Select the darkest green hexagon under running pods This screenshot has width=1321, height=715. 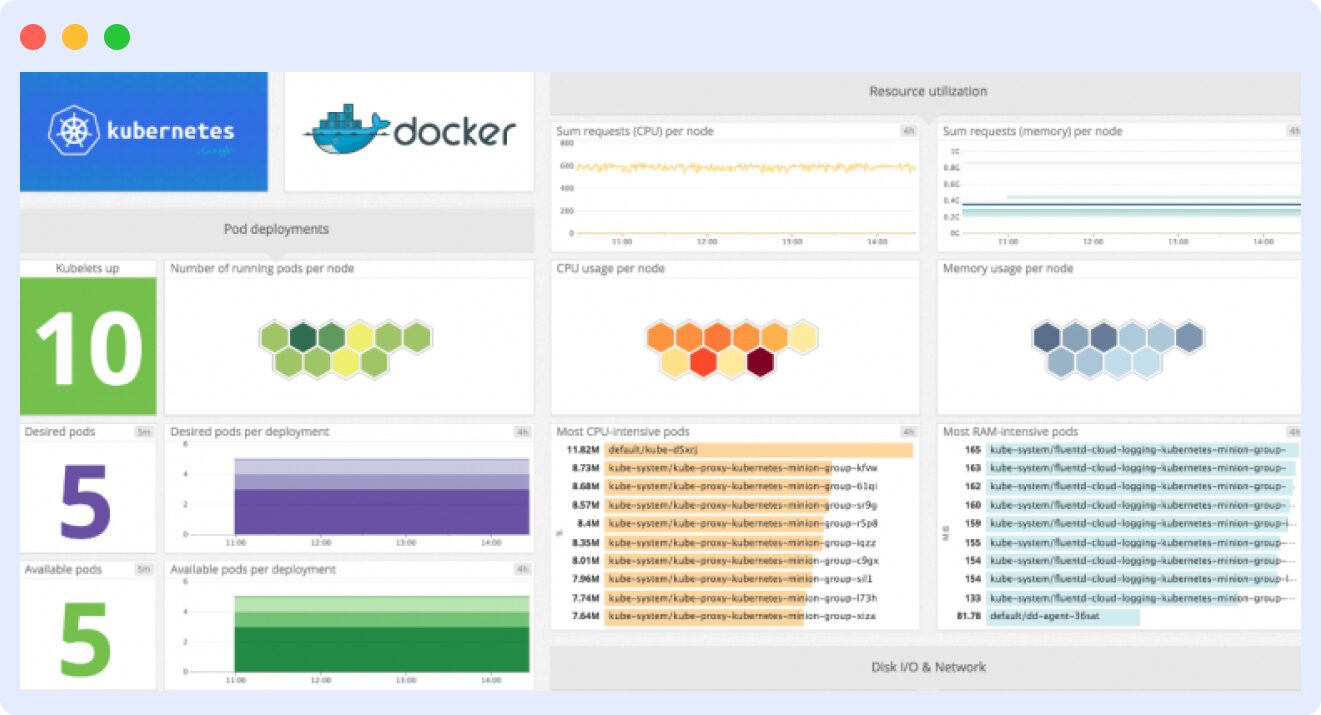click(x=302, y=337)
